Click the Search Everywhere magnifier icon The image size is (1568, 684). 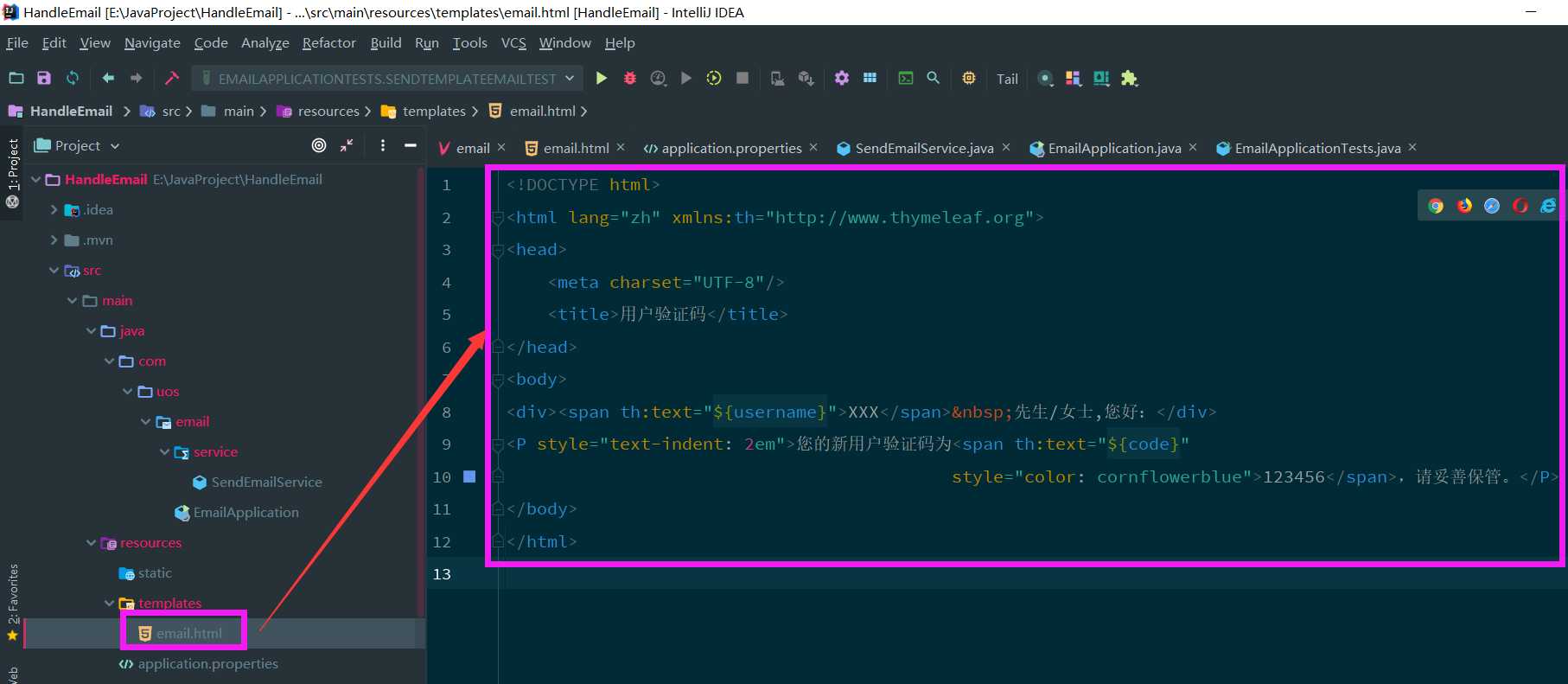(934, 78)
